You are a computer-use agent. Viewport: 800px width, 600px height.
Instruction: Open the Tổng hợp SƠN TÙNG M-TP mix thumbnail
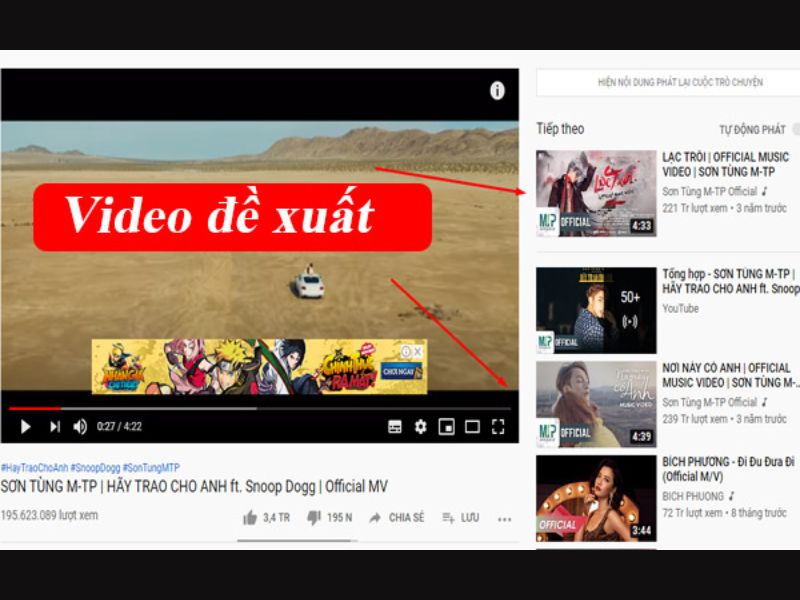coord(596,310)
